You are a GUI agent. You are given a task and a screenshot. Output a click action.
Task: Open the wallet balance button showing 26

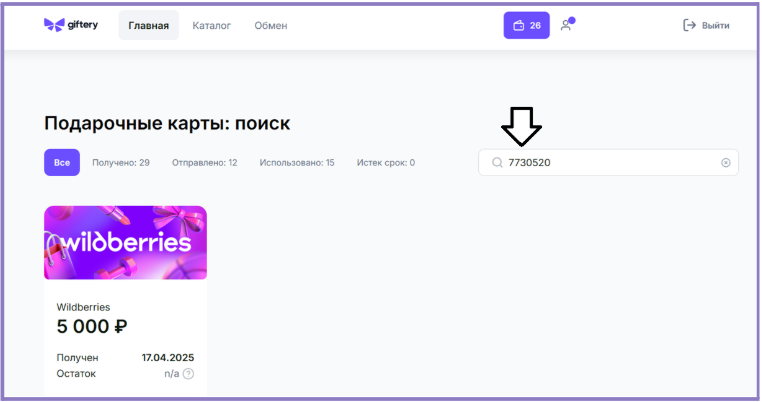tap(526, 25)
